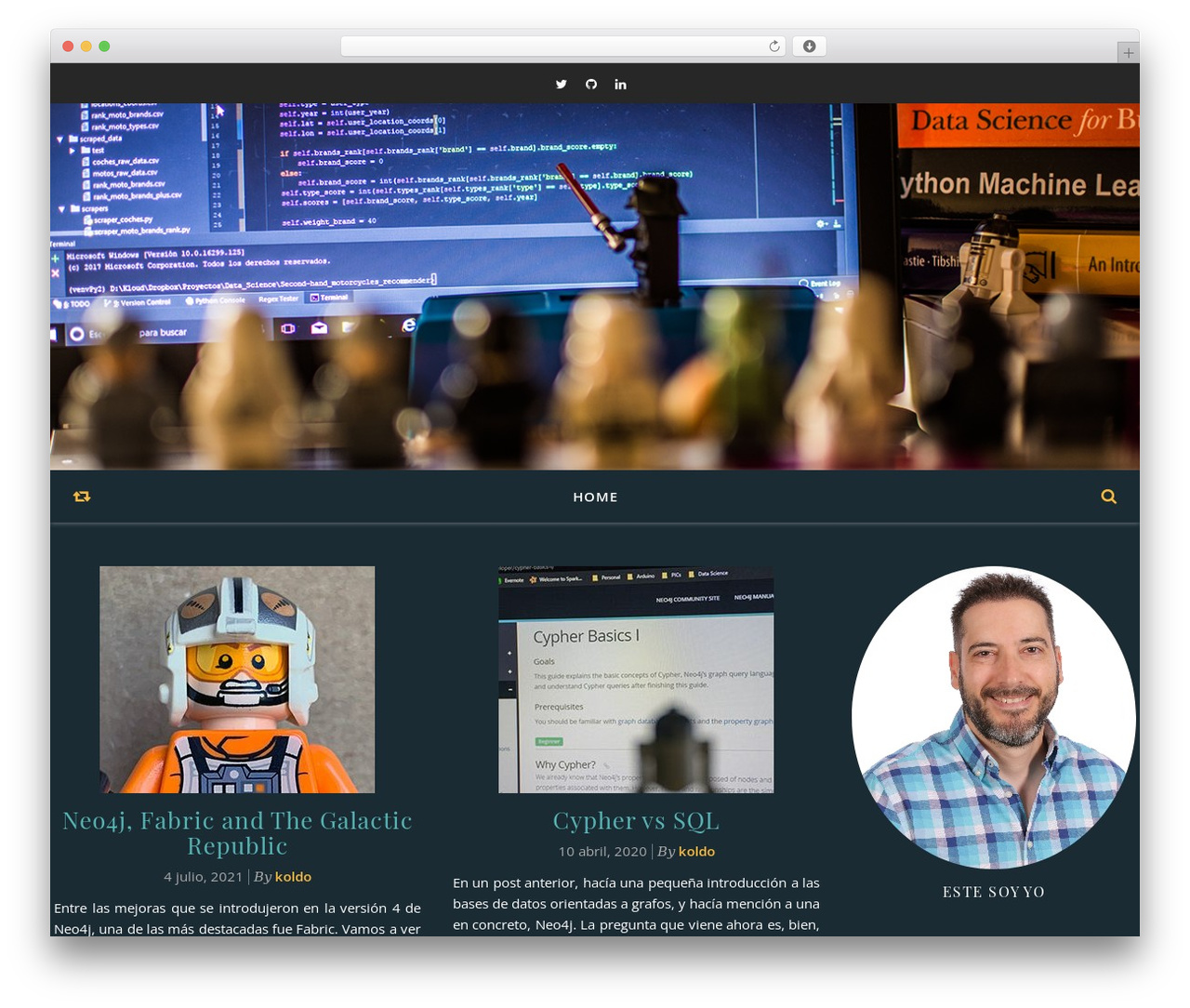Reload the page with the refresh icon
The width and height of the screenshot is (1190, 1008).
pyautogui.click(x=774, y=46)
